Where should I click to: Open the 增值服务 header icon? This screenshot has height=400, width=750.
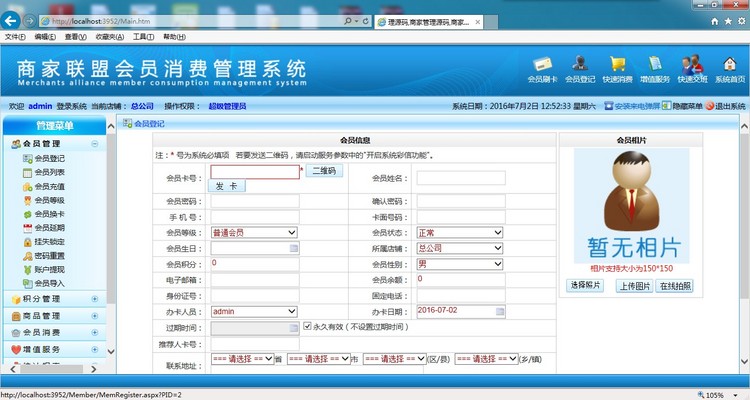click(655, 69)
